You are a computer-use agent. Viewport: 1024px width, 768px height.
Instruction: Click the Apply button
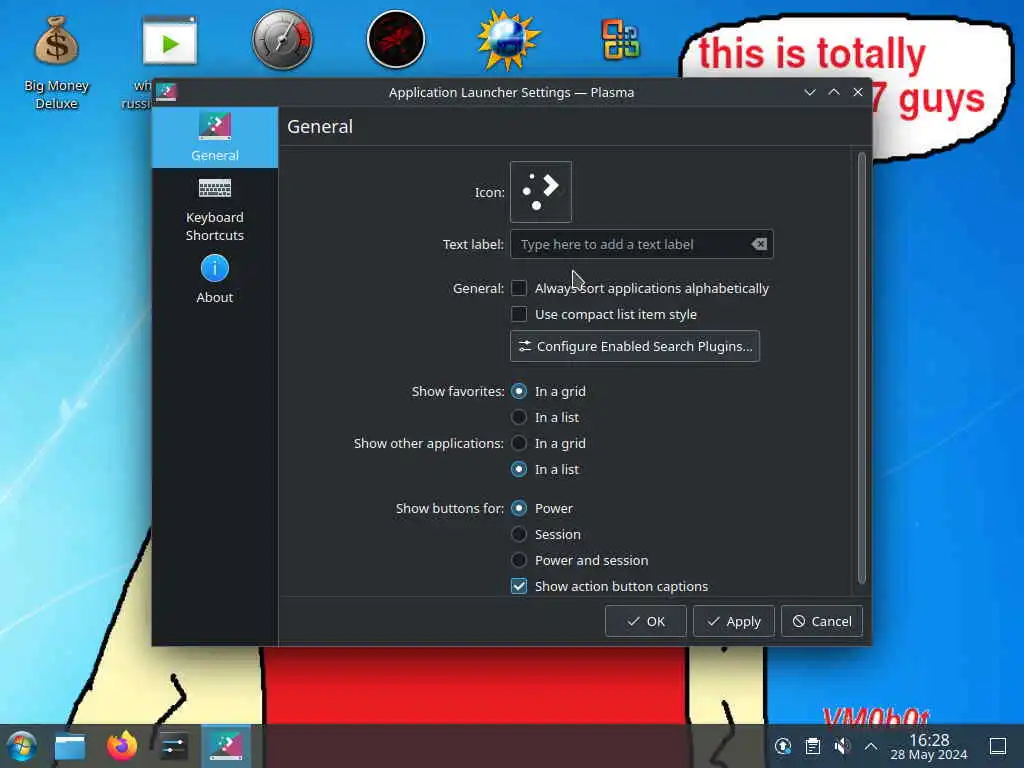733,621
